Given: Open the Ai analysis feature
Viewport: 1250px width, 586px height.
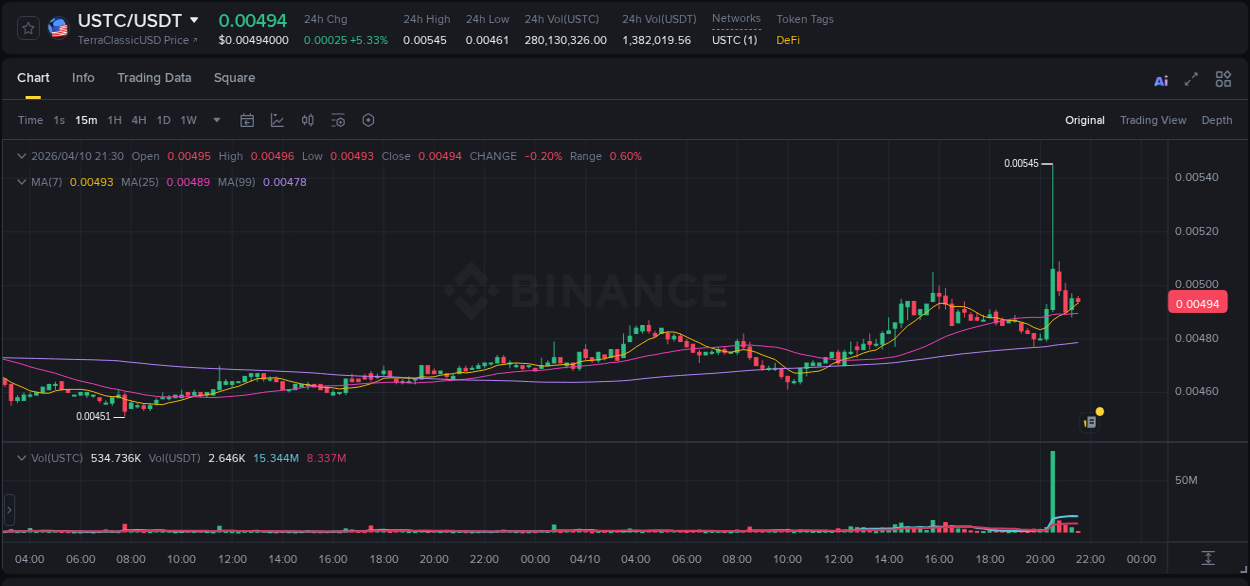Looking at the screenshot, I should 1160,79.
